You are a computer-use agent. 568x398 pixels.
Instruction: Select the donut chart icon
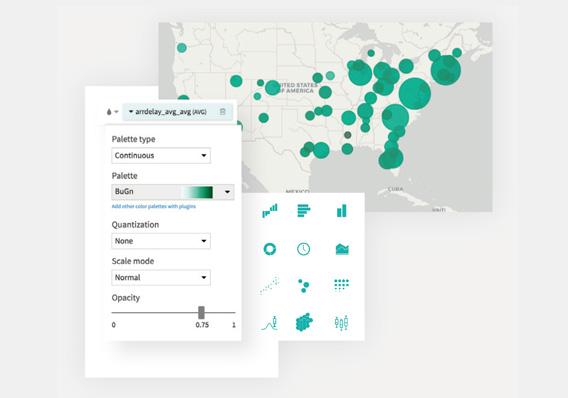[x=270, y=249]
